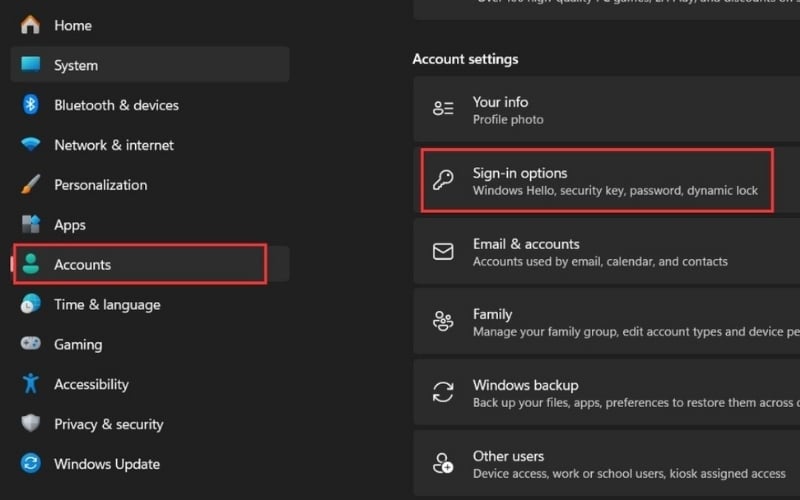Click the envelope icon for Email & accounts
The image size is (800, 500).
point(443,251)
